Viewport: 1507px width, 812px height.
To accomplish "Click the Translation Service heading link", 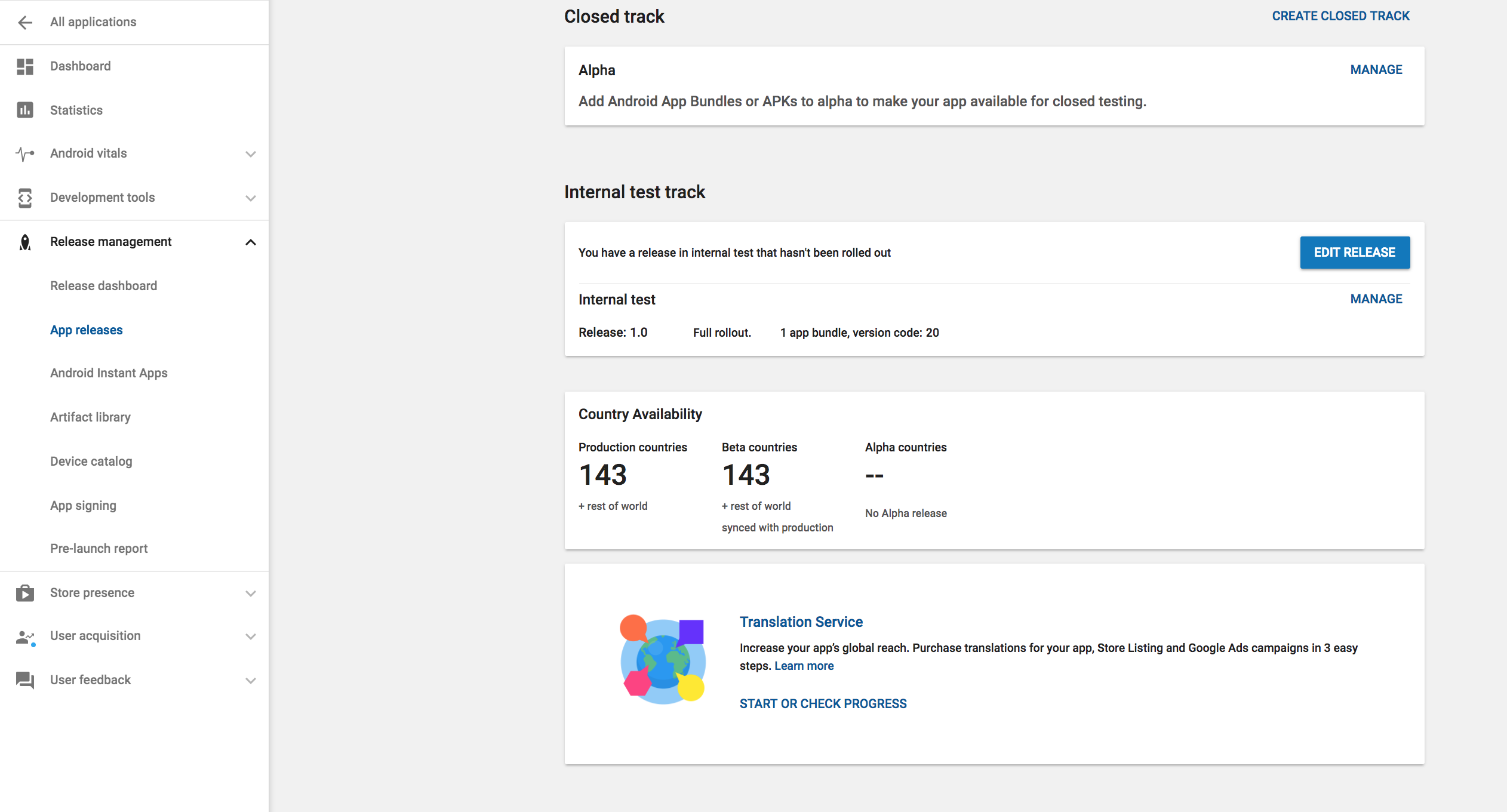I will click(x=801, y=622).
